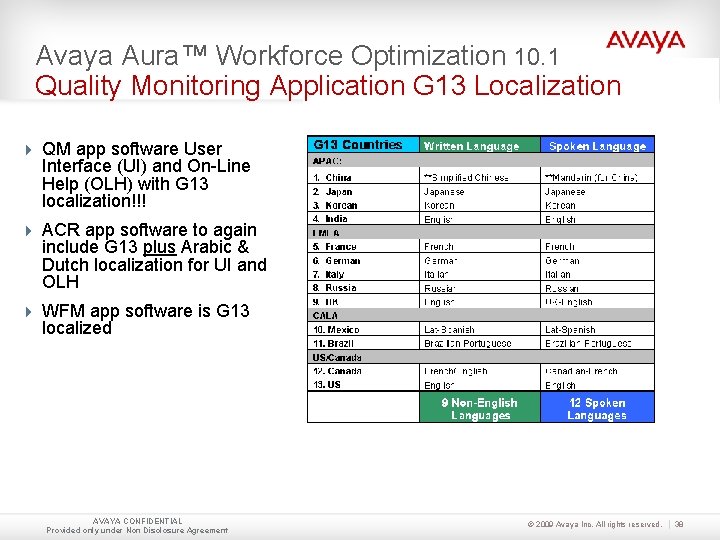Click the '13. US' cell
Screen dimensions: 720x540
pyautogui.click(x=363, y=384)
